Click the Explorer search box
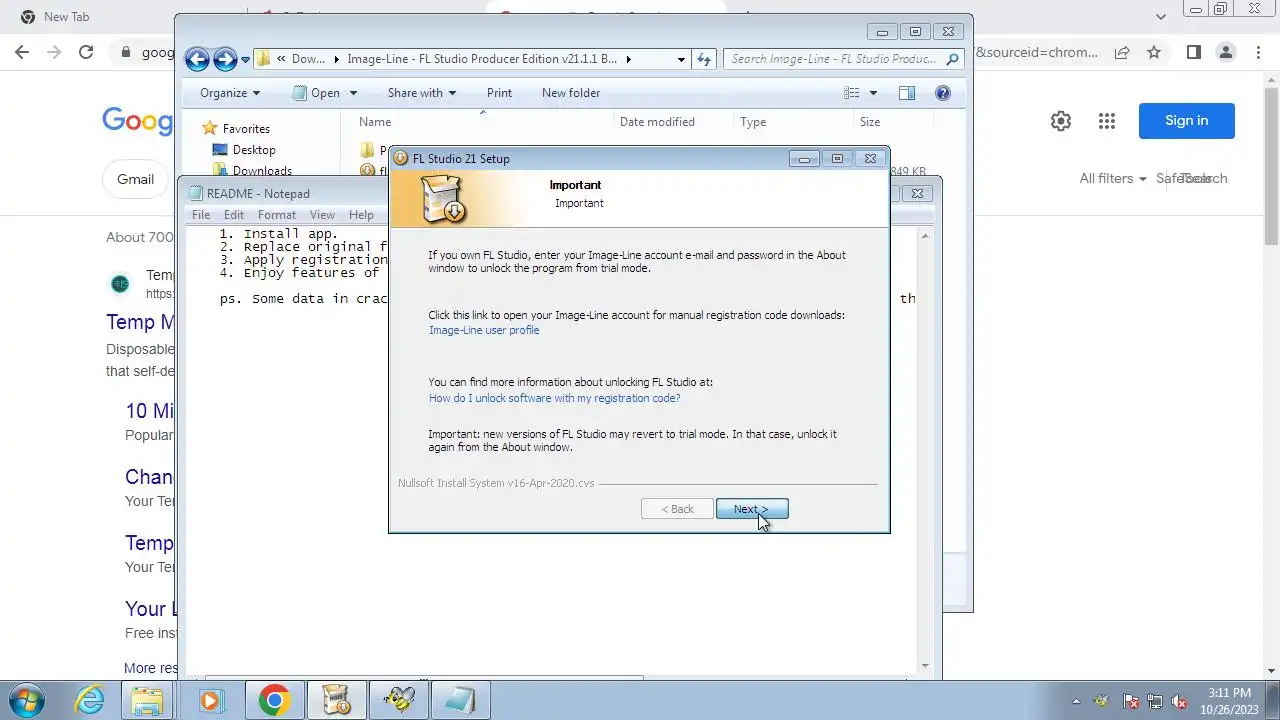Image resolution: width=1280 pixels, height=720 pixels. point(844,59)
